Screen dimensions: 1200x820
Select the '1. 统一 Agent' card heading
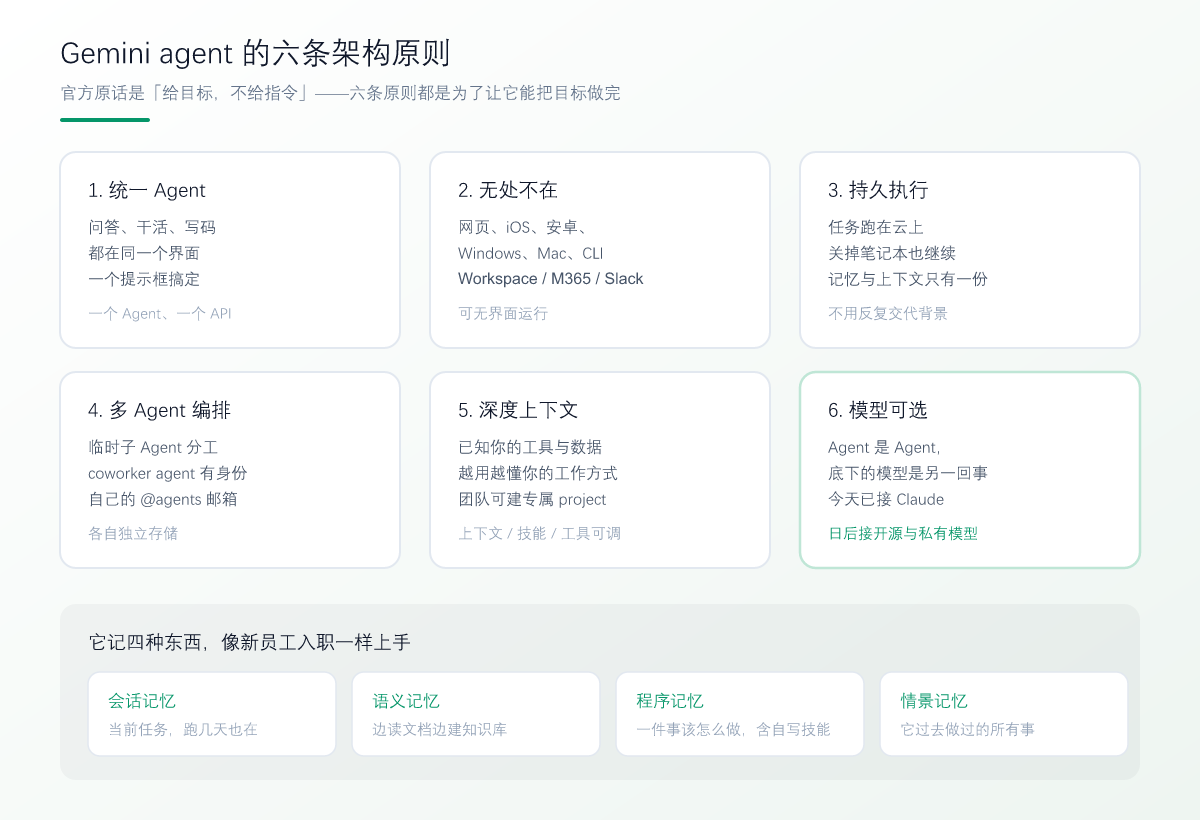147,190
